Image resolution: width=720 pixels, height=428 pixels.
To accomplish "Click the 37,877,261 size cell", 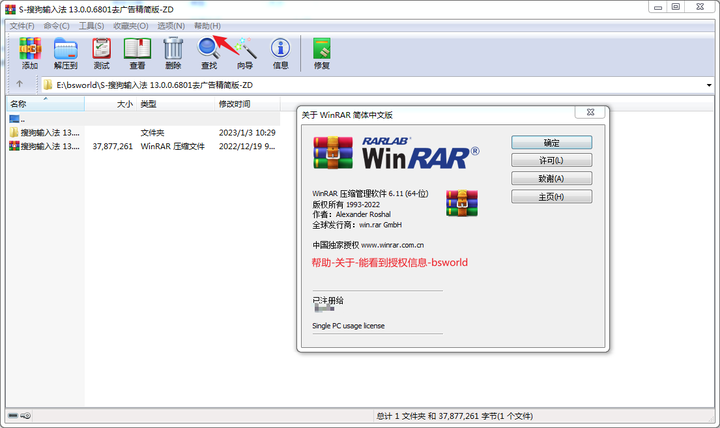I will tap(112, 146).
